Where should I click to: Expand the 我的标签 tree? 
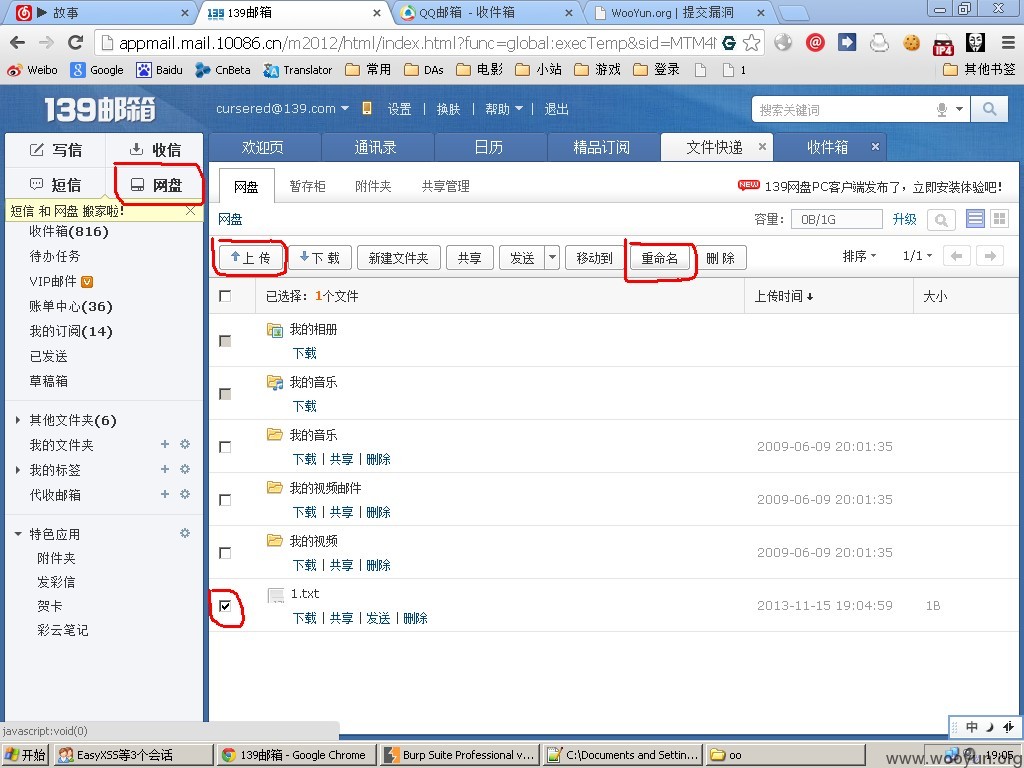[x=18, y=470]
